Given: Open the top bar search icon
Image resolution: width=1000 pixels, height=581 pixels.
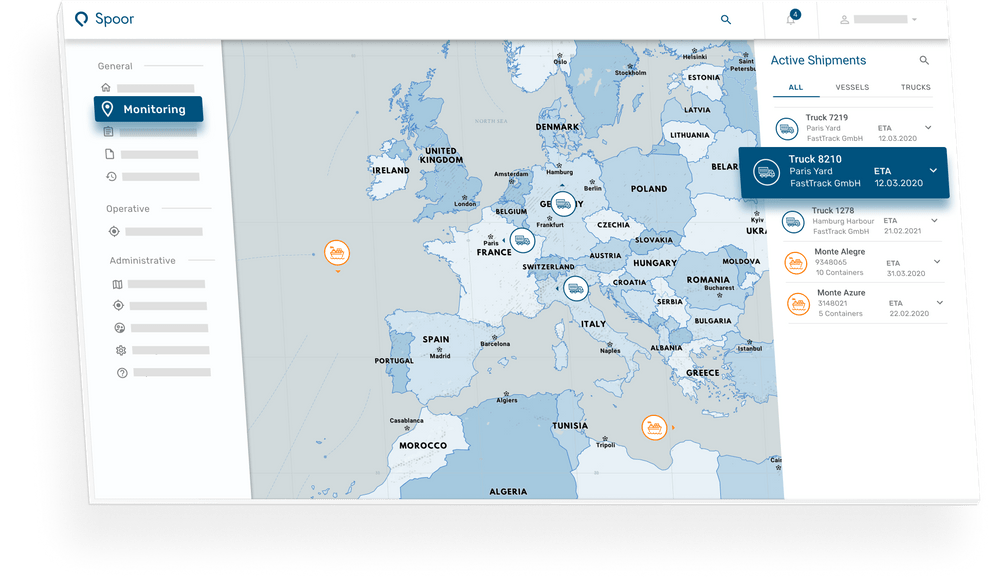Looking at the screenshot, I should [726, 20].
